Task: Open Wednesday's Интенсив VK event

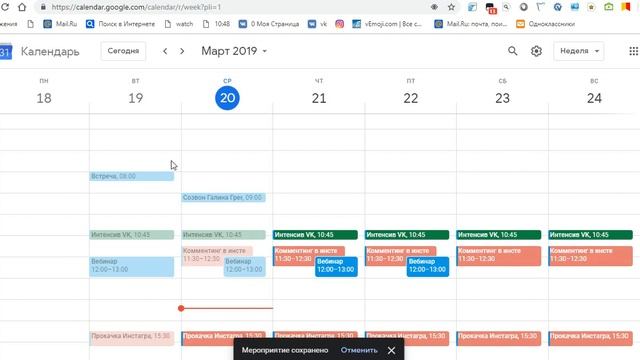Action: click(x=223, y=235)
